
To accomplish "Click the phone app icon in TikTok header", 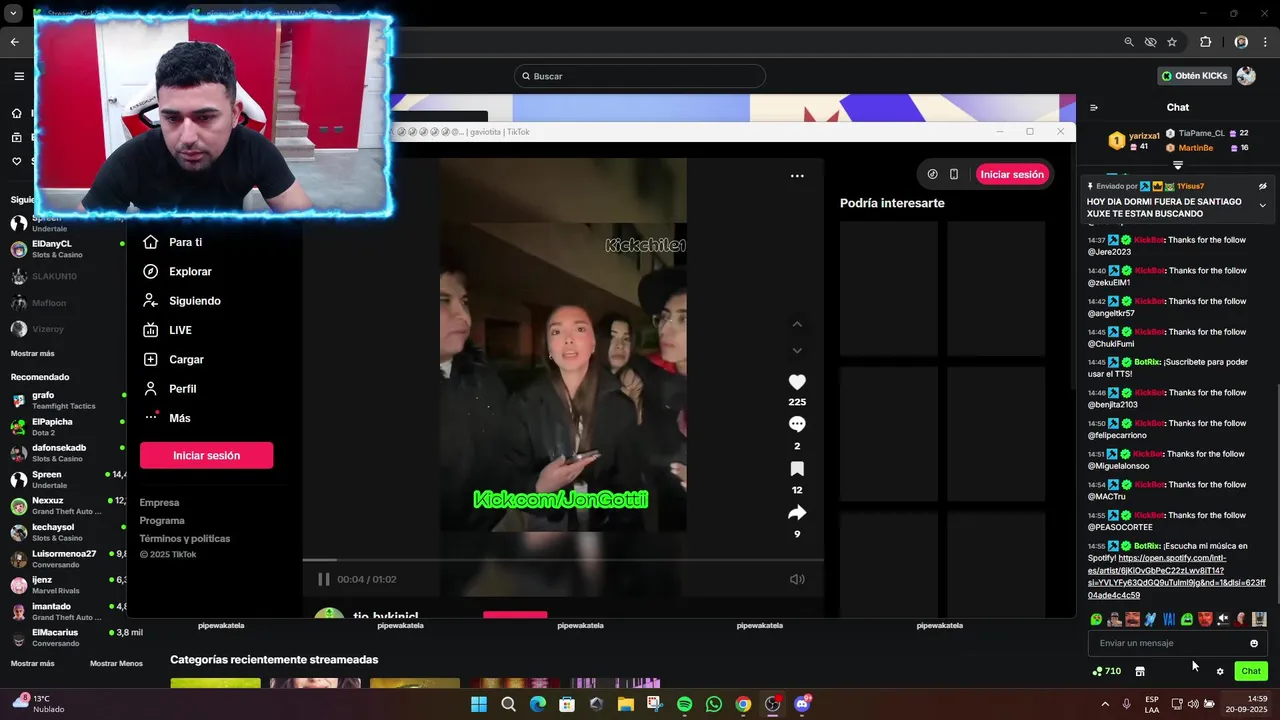I will point(954,174).
